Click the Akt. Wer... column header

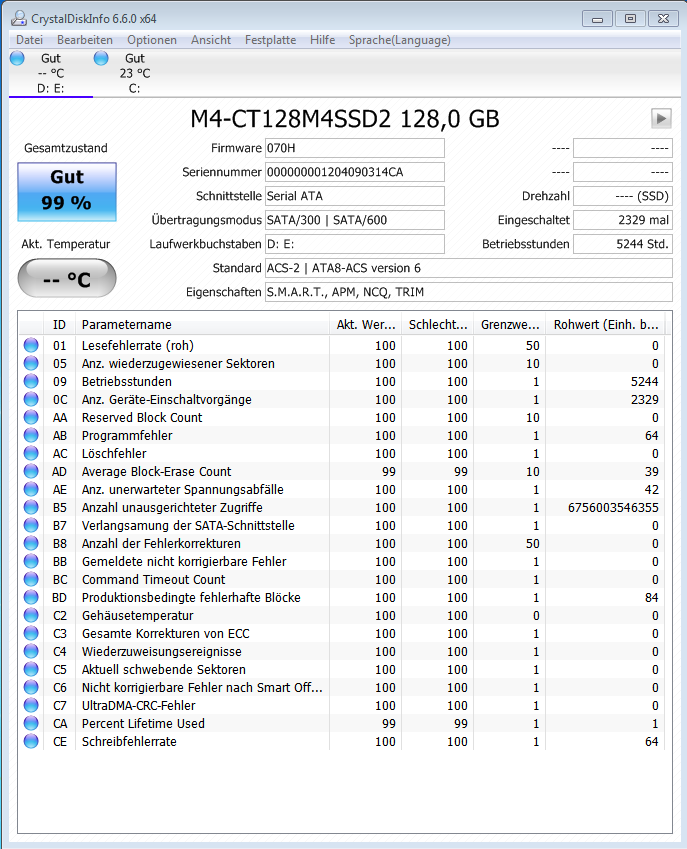click(365, 324)
